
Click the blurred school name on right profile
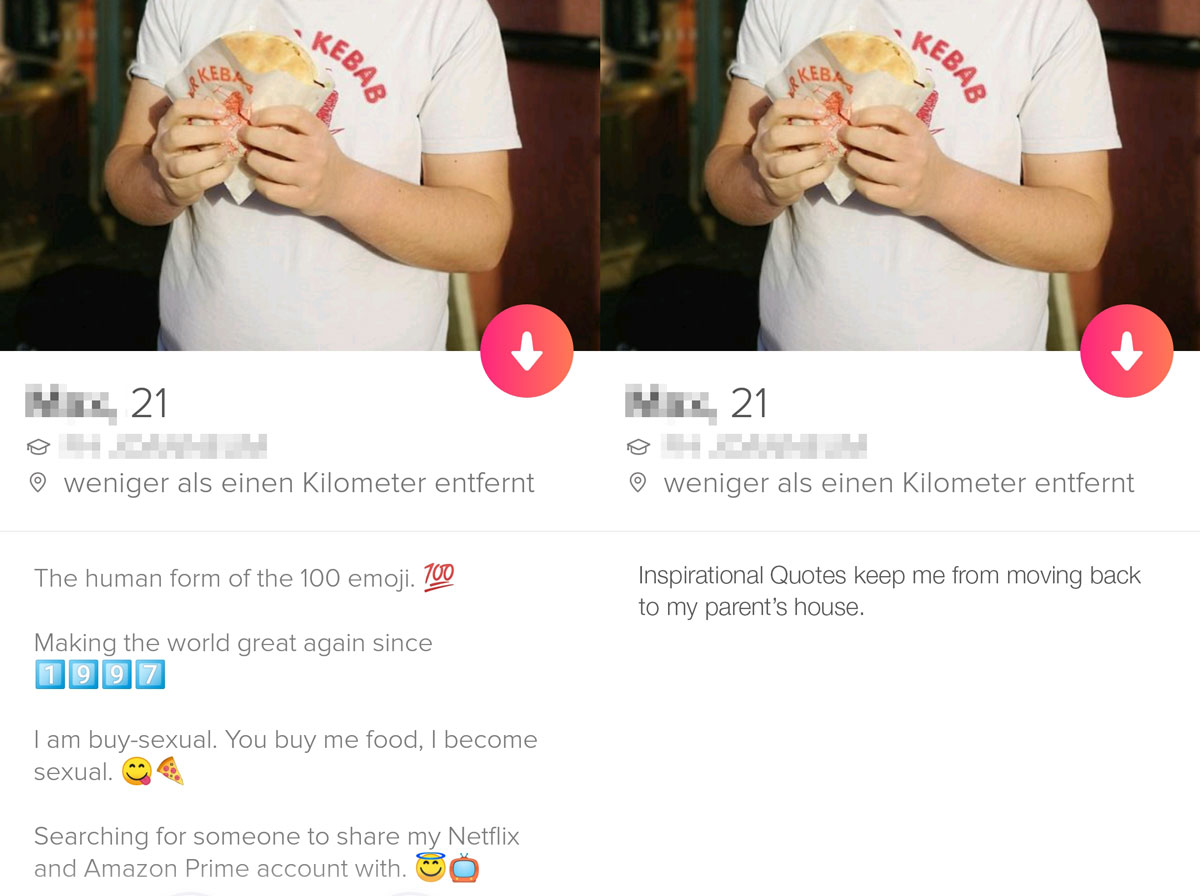pyautogui.click(x=763, y=446)
